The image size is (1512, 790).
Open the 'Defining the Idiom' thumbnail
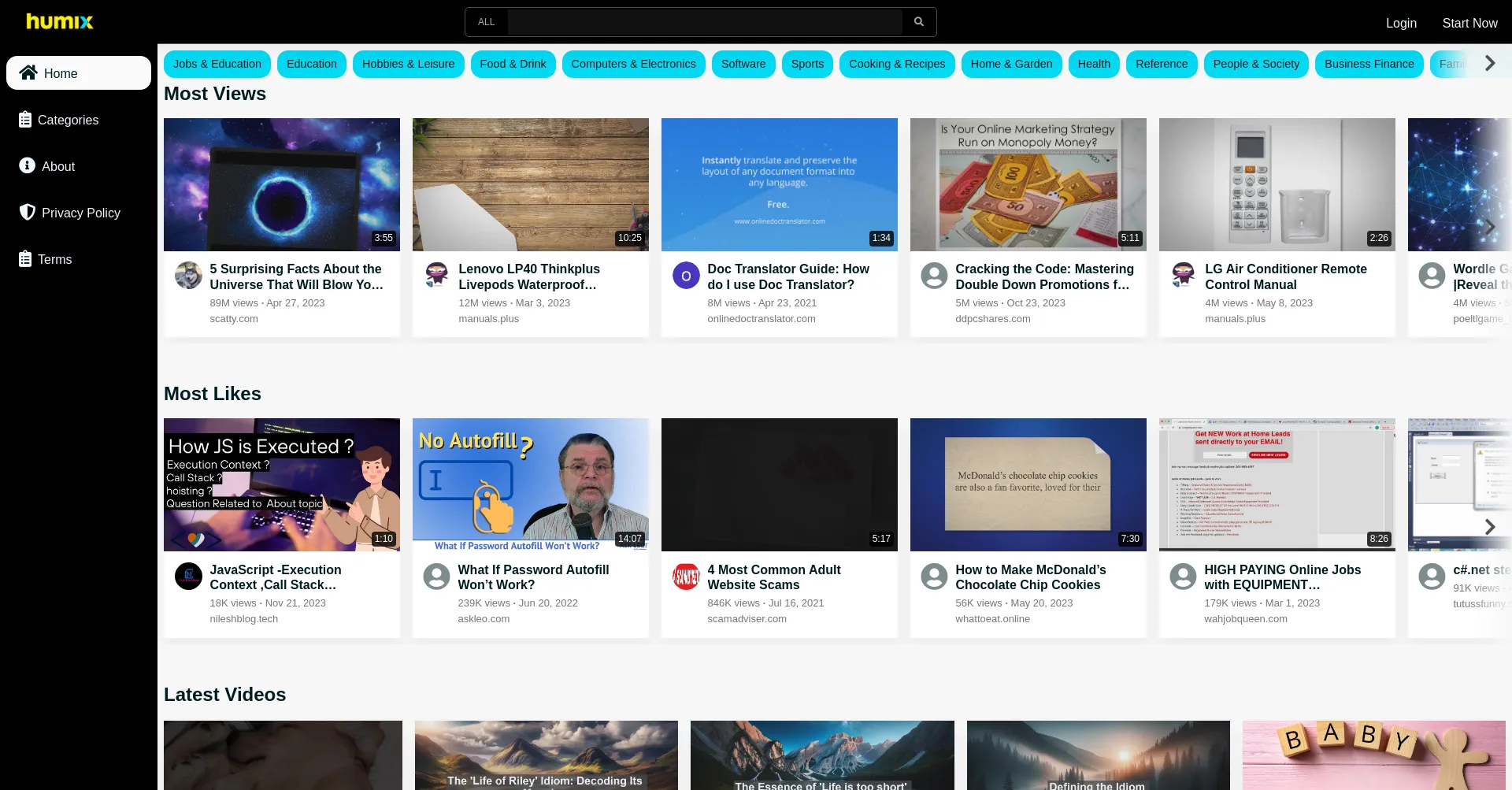click(1099, 755)
